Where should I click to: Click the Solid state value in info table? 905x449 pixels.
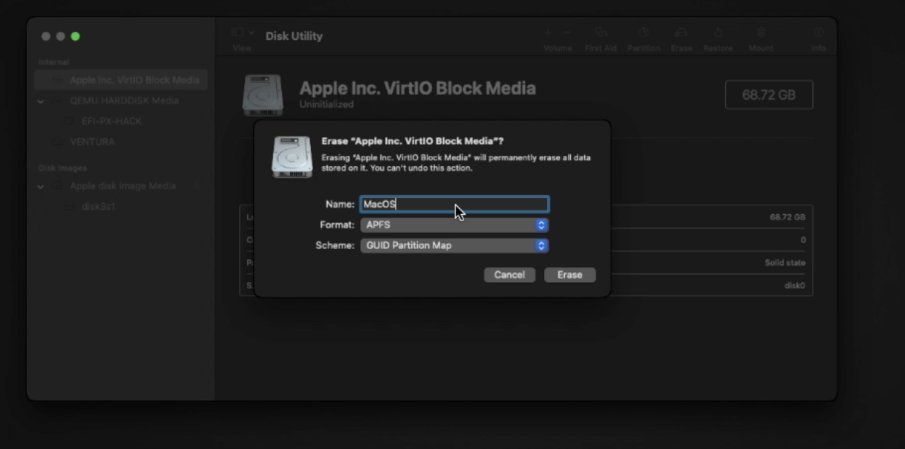pyautogui.click(x=784, y=263)
